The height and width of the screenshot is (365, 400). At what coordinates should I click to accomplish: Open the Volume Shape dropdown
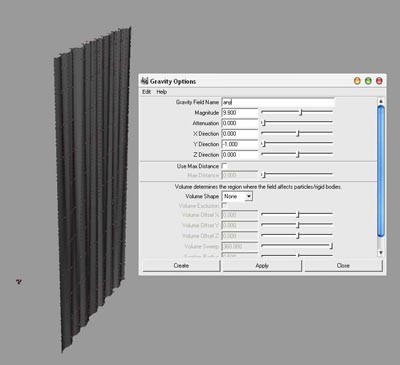[x=237, y=196]
